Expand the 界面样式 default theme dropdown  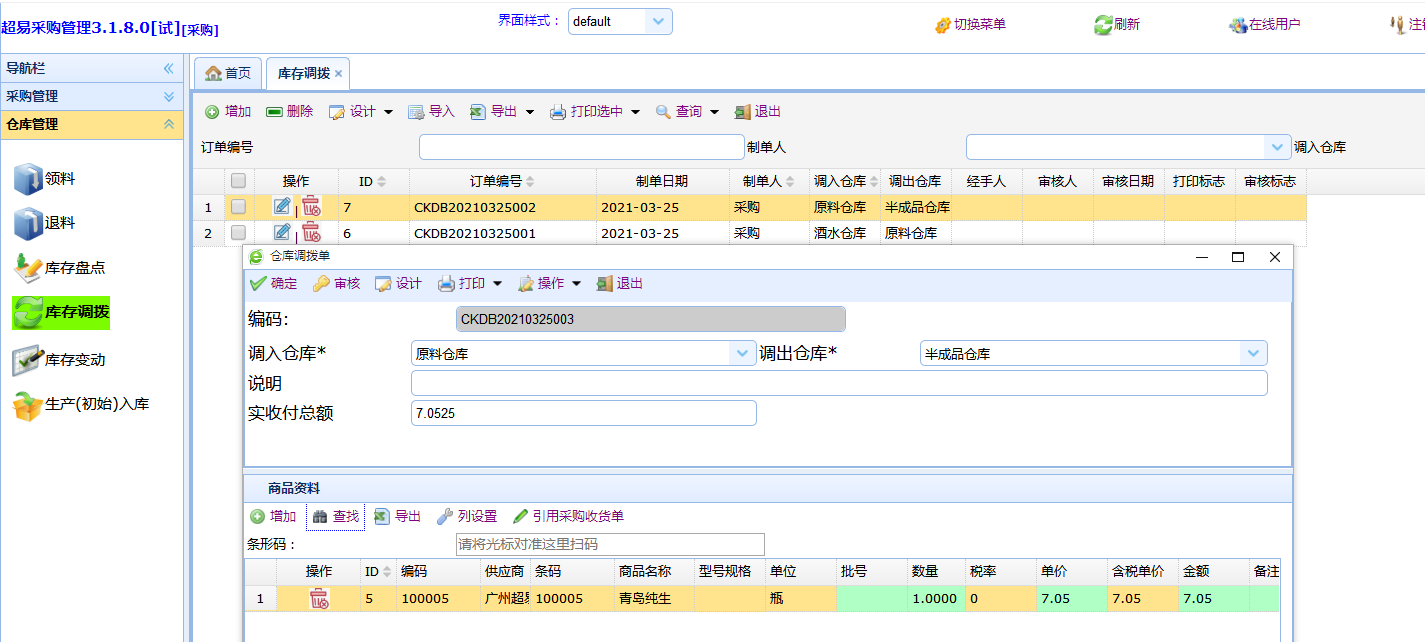[x=658, y=21]
